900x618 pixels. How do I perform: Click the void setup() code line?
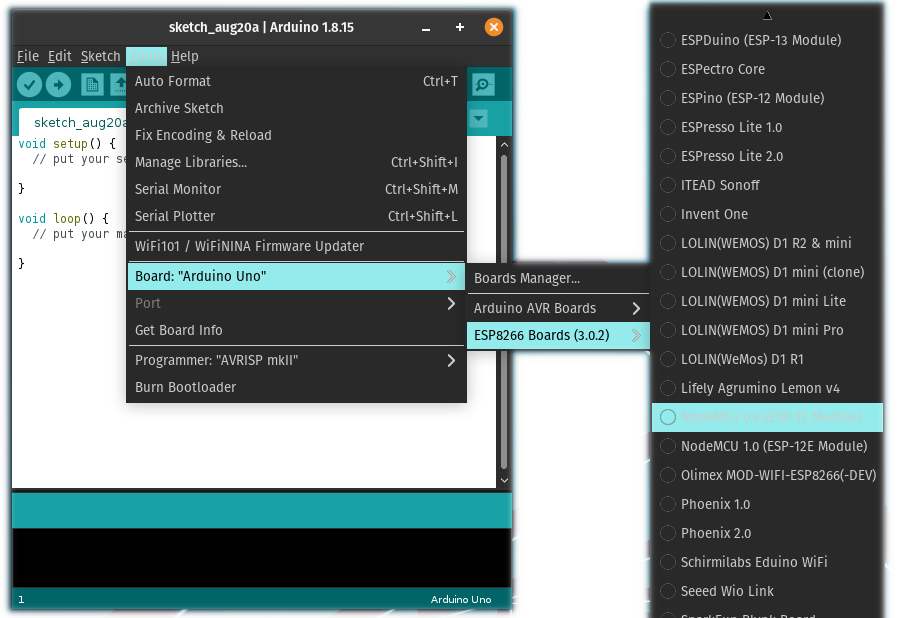[67, 143]
